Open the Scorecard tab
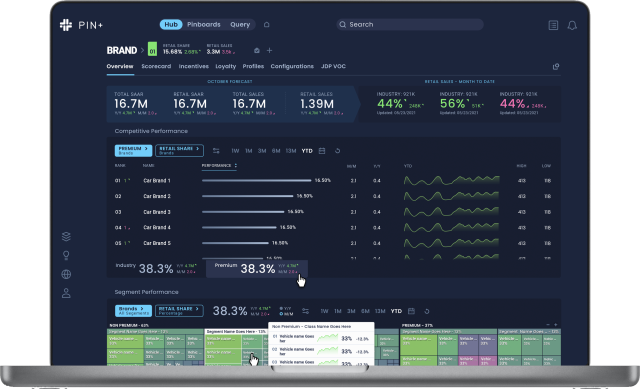 click(156, 66)
